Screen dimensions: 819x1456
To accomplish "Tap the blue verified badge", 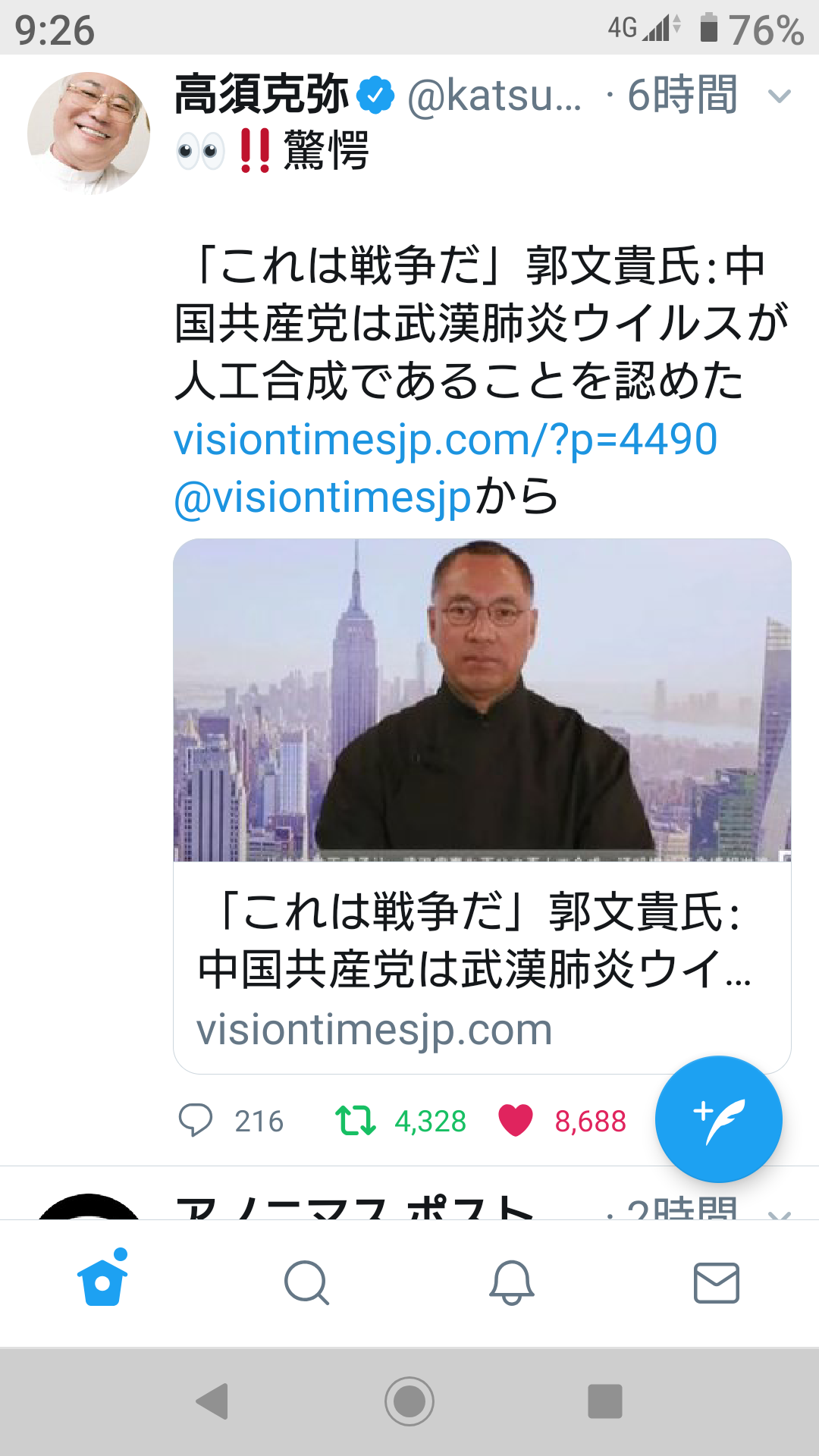I will point(375,95).
